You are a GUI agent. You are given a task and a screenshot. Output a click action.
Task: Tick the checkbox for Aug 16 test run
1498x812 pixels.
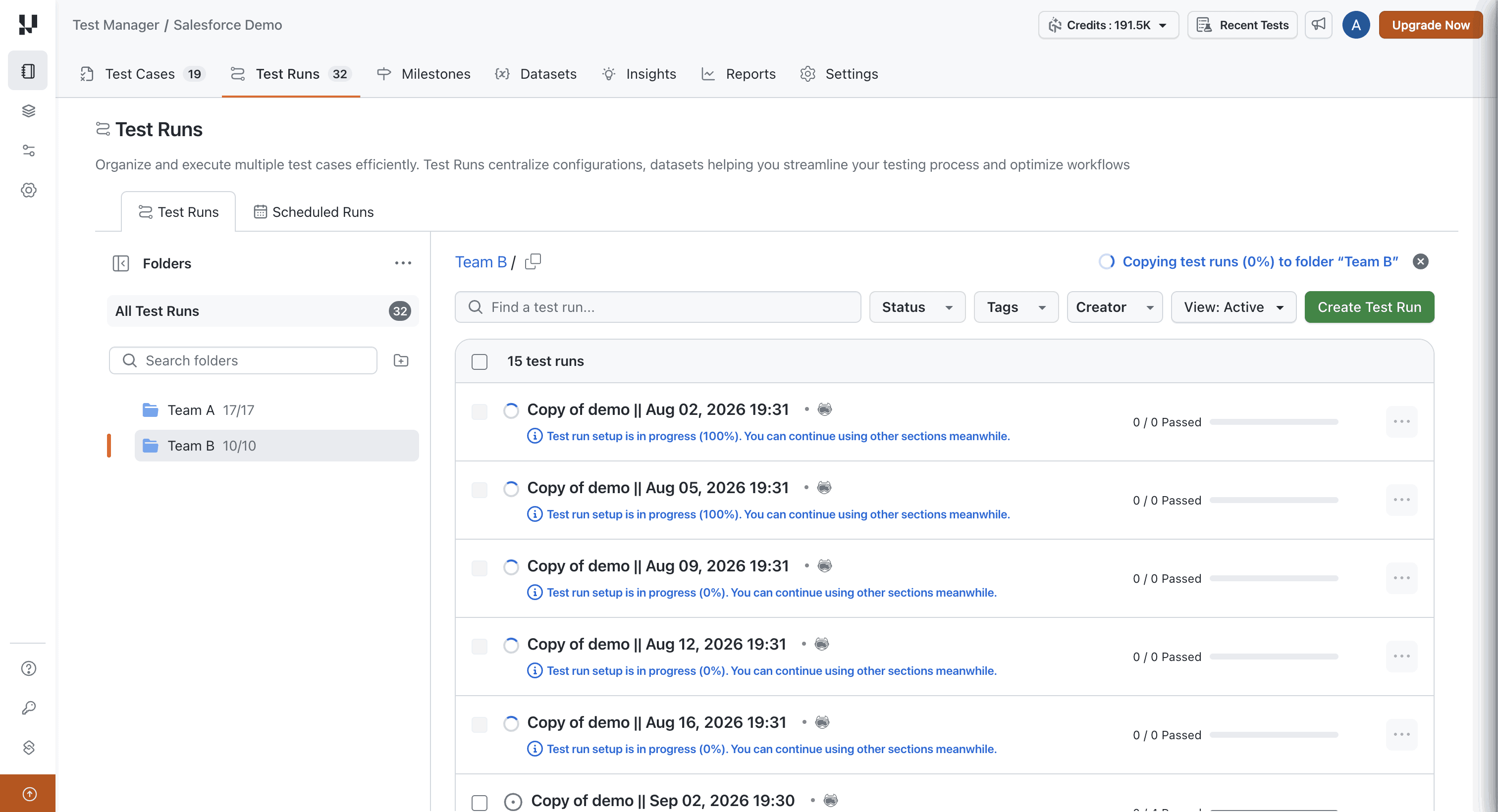click(479, 724)
